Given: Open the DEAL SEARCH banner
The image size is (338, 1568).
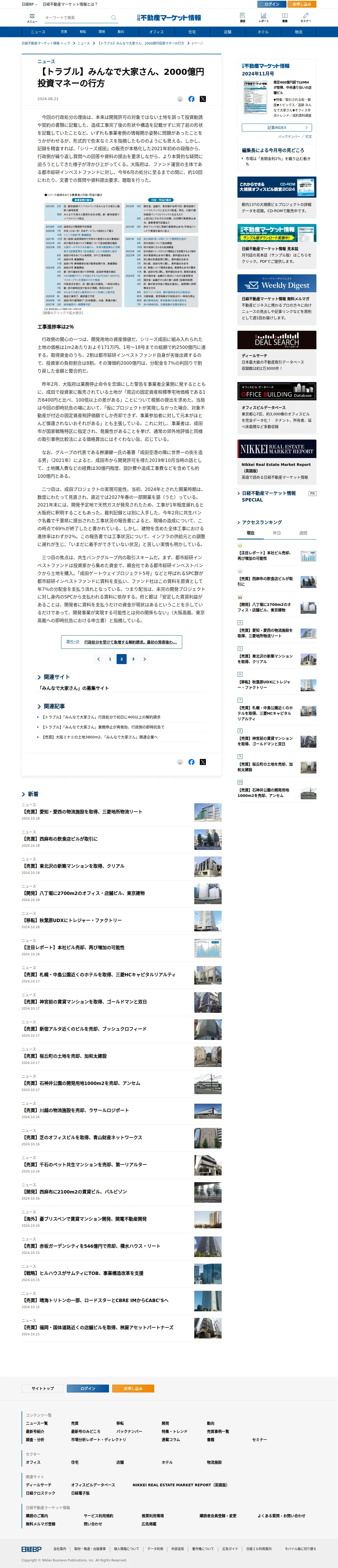Looking at the screenshot, I should pyautogui.click(x=277, y=340).
